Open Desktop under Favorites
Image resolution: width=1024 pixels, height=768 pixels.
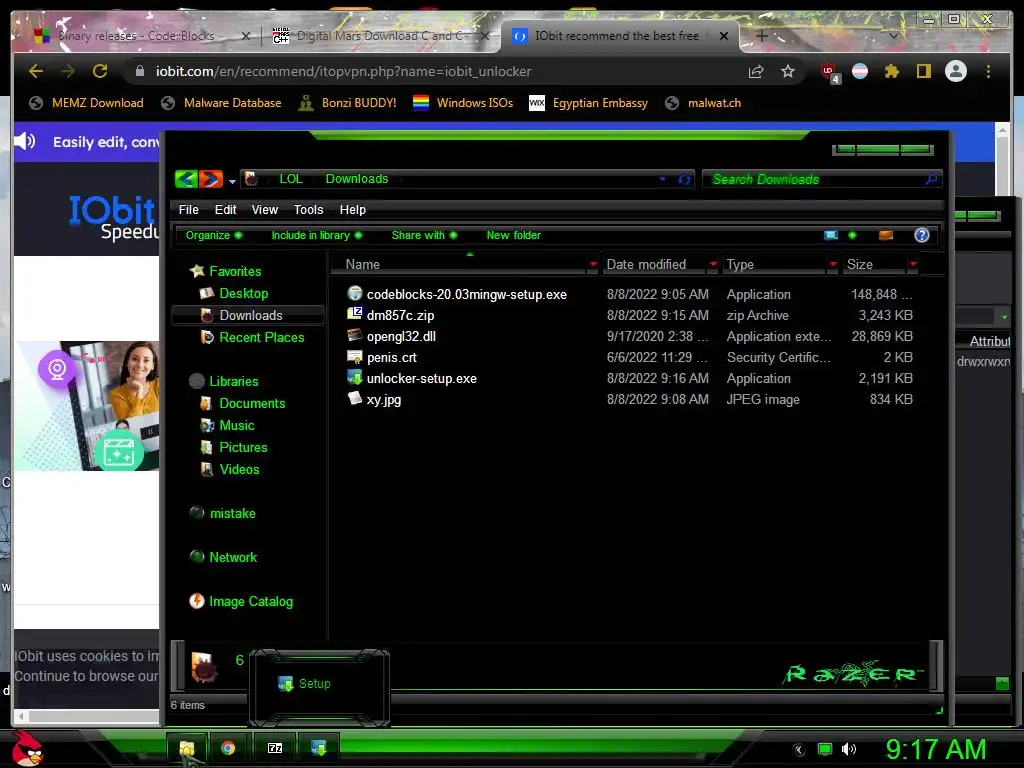point(244,293)
